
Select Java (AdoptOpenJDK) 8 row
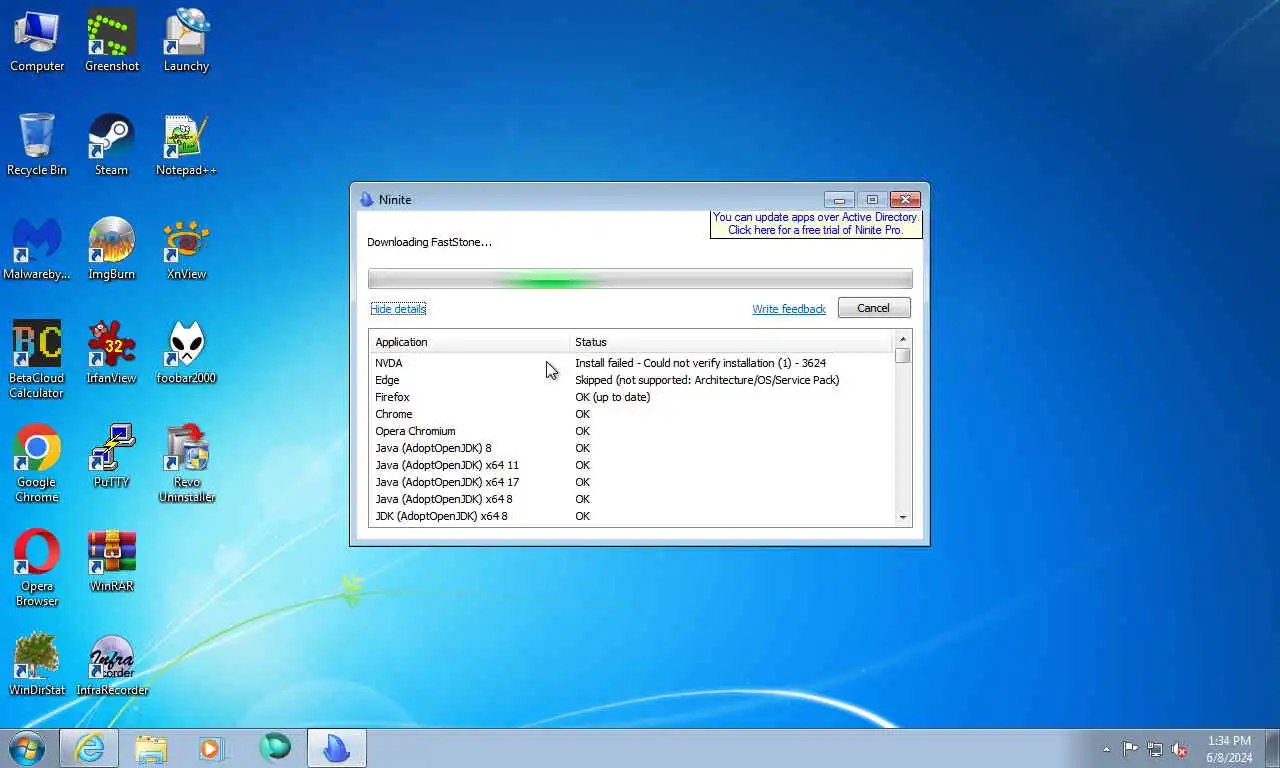[x=631, y=448]
